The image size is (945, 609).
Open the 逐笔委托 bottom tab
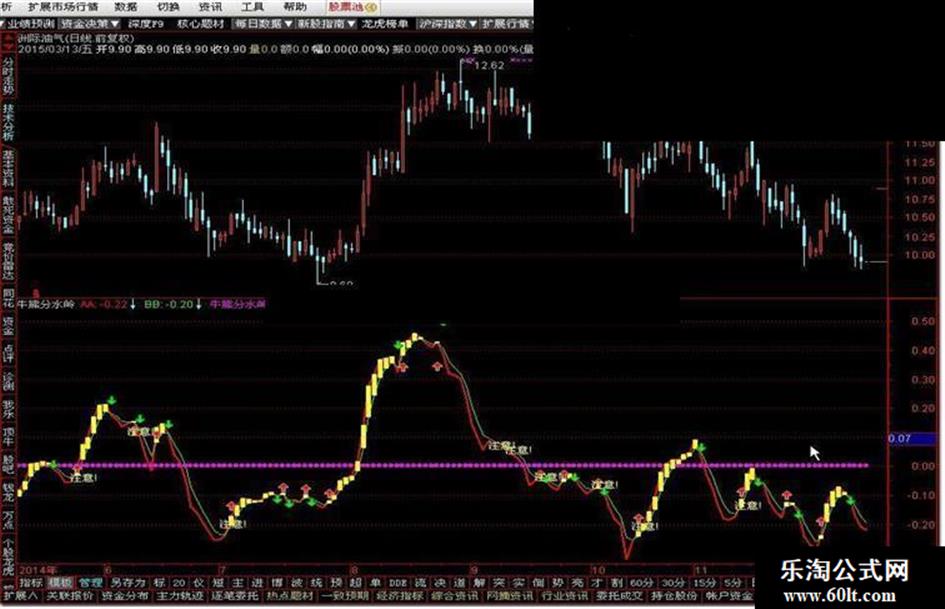(234, 596)
